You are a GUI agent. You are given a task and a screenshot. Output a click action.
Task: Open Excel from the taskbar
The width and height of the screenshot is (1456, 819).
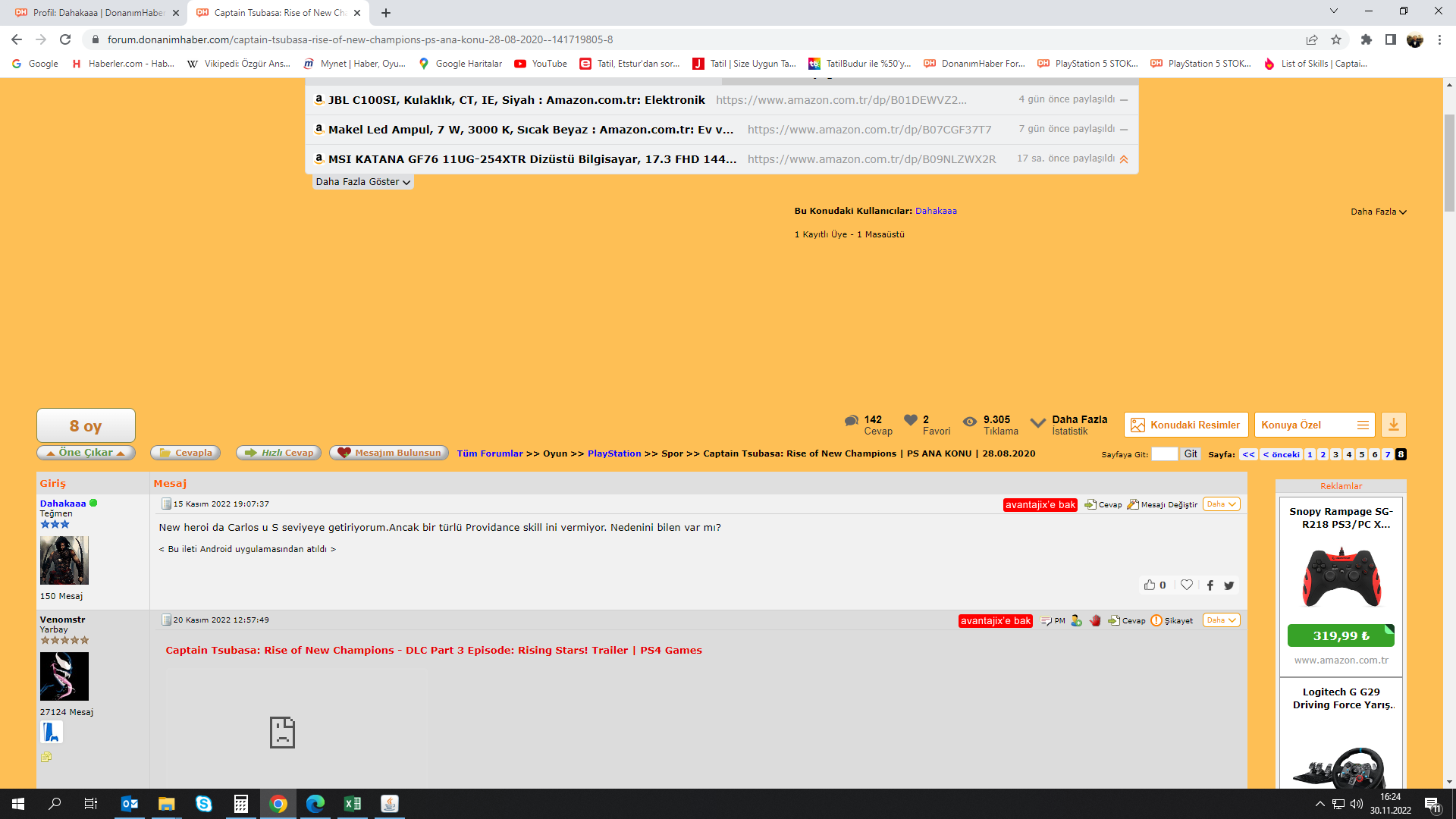353,804
